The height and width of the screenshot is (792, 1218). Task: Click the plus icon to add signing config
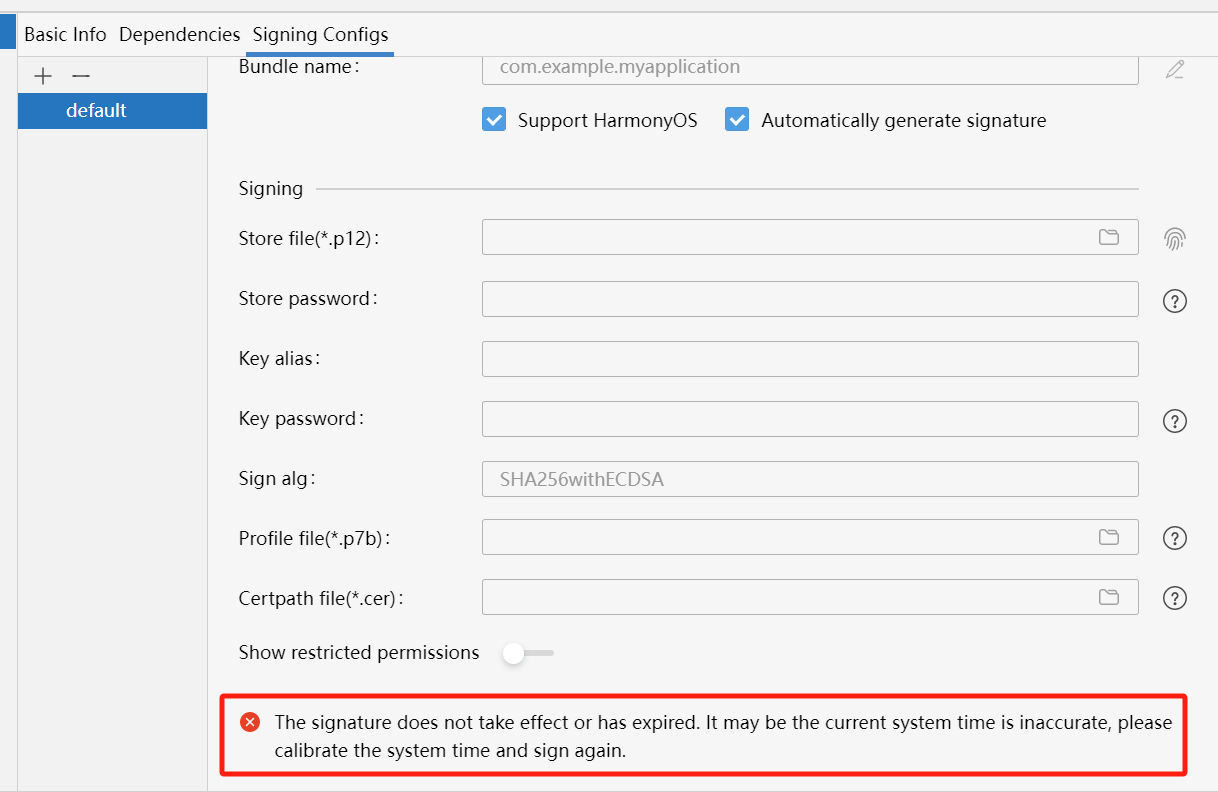(43, 76)
